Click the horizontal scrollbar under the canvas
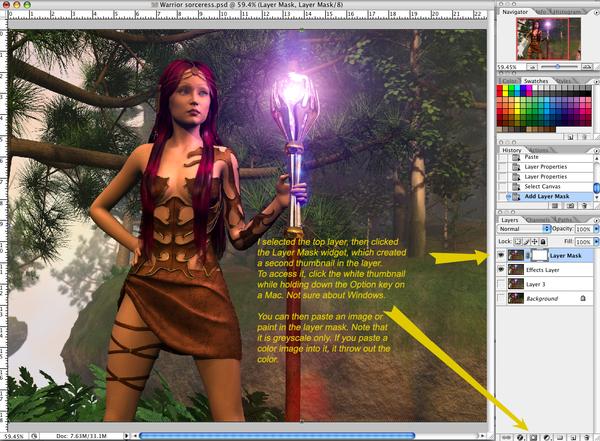Viewport: 600px width, 441px height. 277,436
